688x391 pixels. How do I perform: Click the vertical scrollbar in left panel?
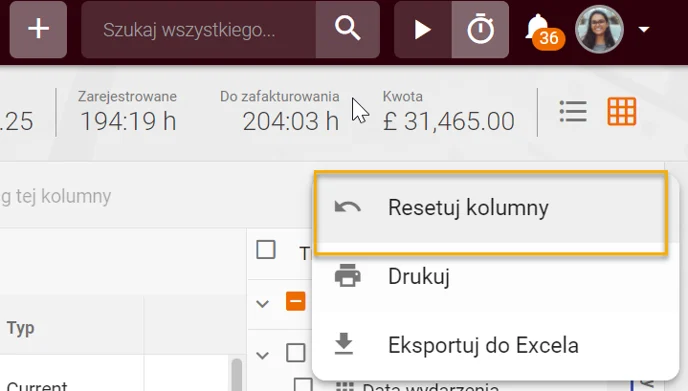[x=237, y=374]
